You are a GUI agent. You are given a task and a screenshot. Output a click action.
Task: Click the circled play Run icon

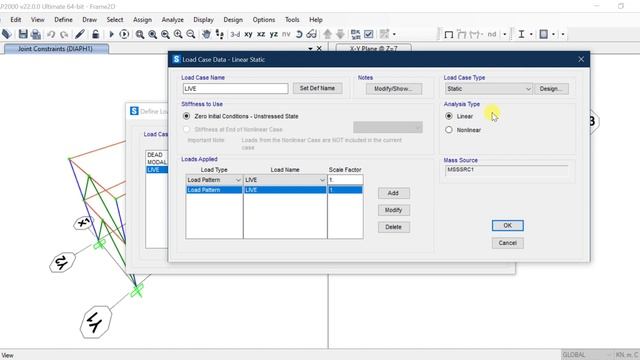point(124,34)
